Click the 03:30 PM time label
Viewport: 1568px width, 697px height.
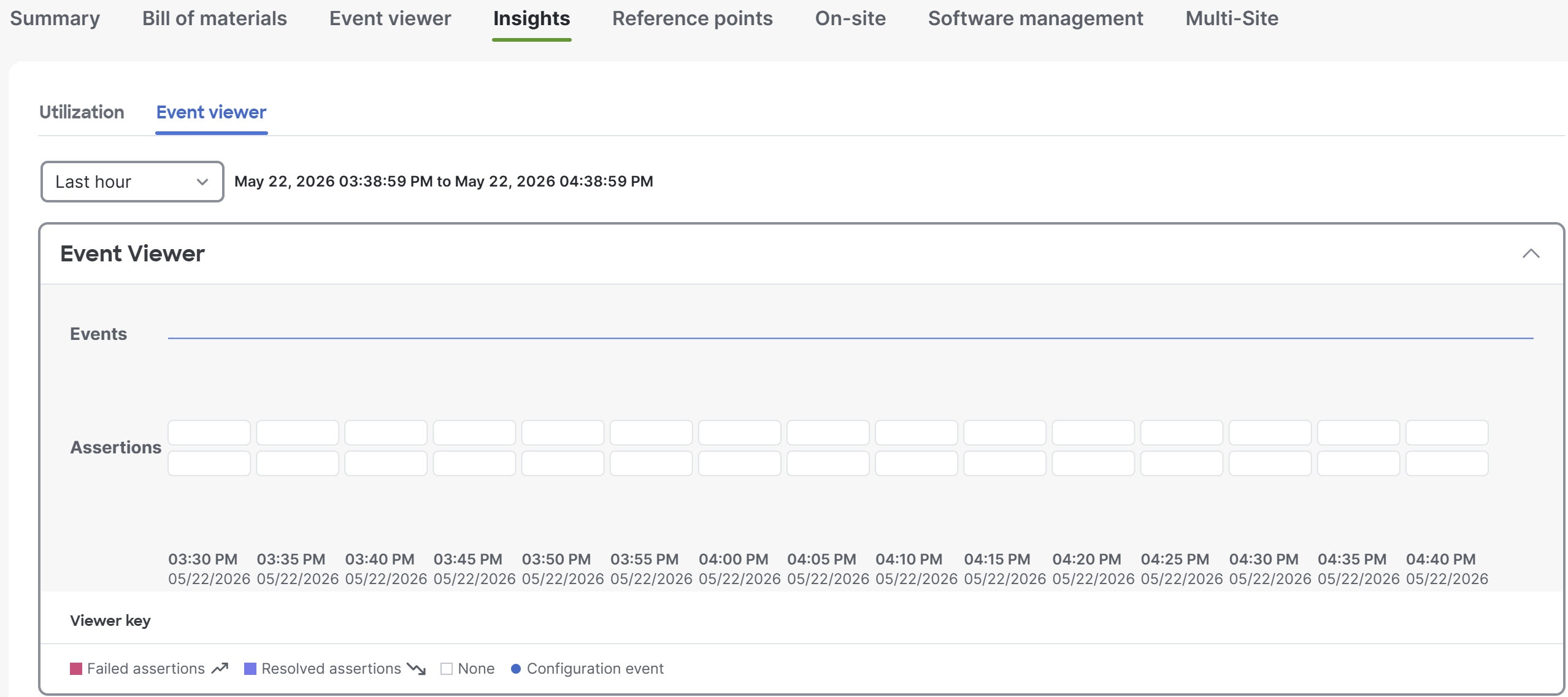(203, 560)
